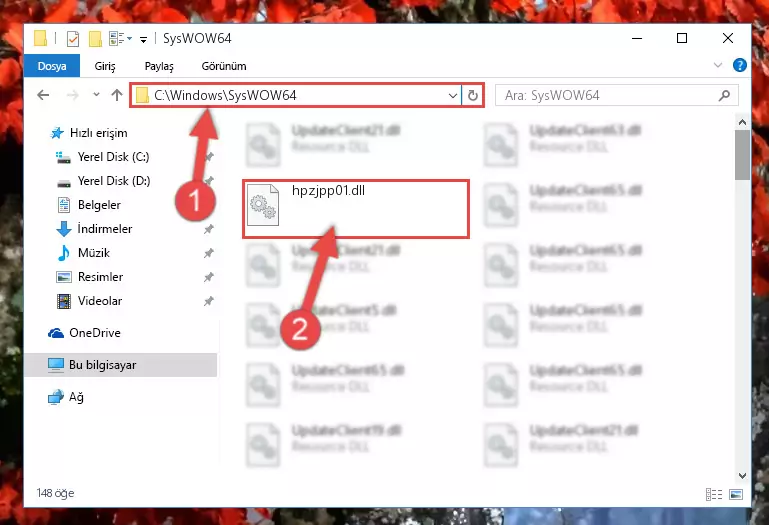Click the pin icon next to Videolar
Screen dimensions: 769x525
tap(209, 301)
